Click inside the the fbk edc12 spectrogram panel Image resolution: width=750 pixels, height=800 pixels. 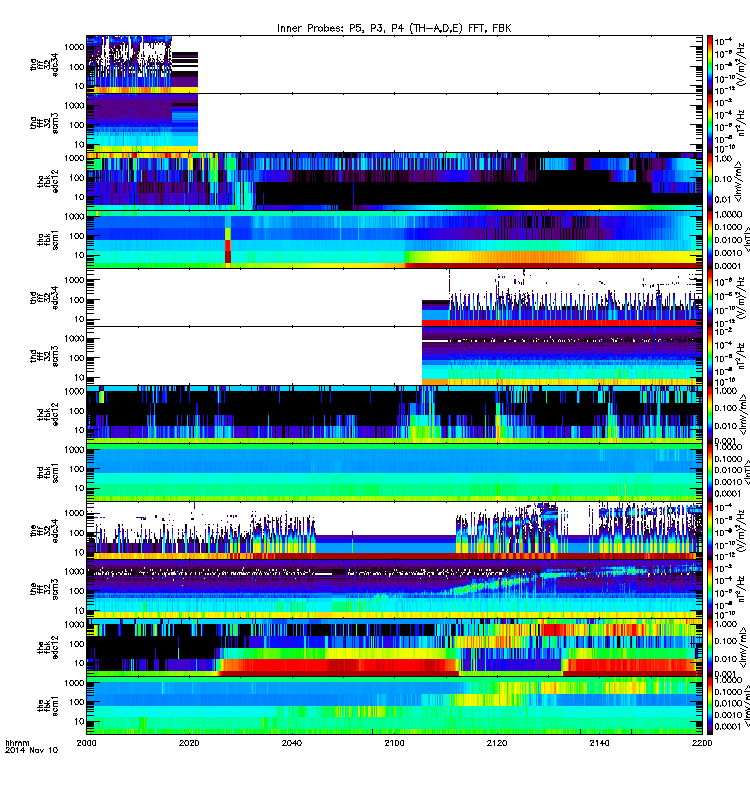click(x=394, y=647)
